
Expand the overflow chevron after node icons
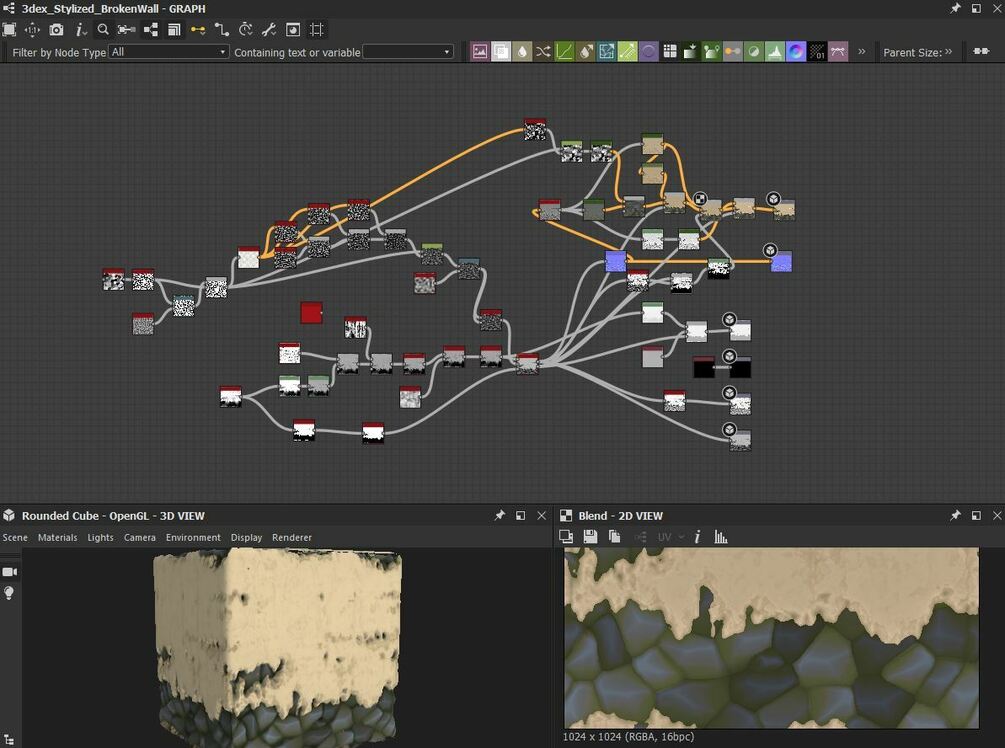point(862,52)
